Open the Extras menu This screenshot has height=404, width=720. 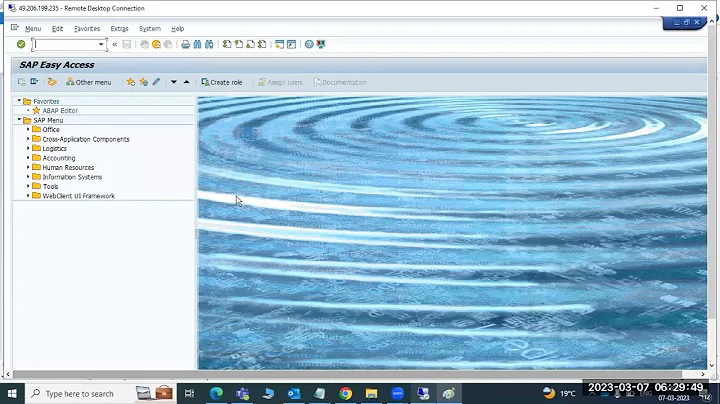point(119,28)
